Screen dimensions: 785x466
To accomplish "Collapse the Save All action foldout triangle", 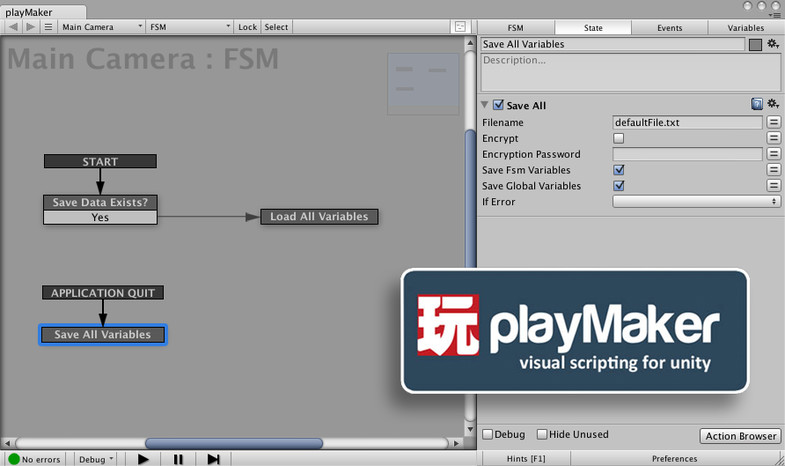I will pyautogui.click(x=485, y=105).
